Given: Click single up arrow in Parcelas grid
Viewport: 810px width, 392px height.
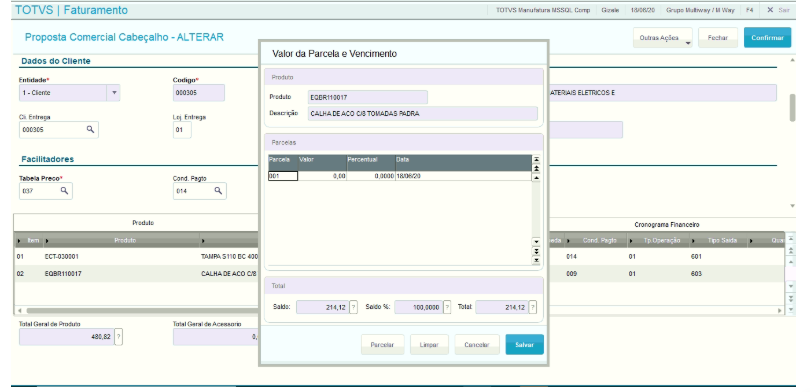Looking at the screenshot, I should 536,177.
